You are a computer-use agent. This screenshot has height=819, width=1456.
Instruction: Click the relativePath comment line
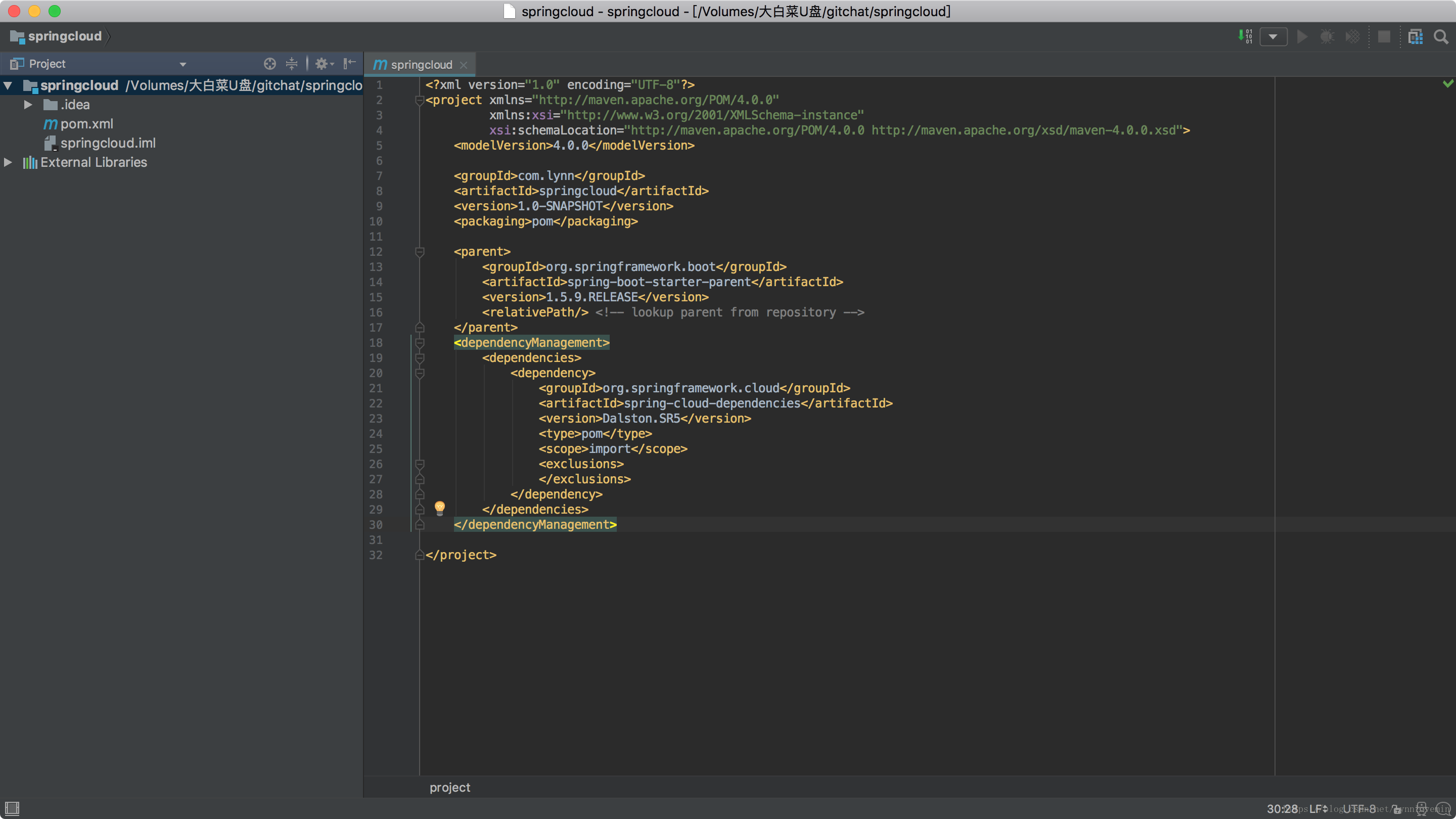(672, 312)
